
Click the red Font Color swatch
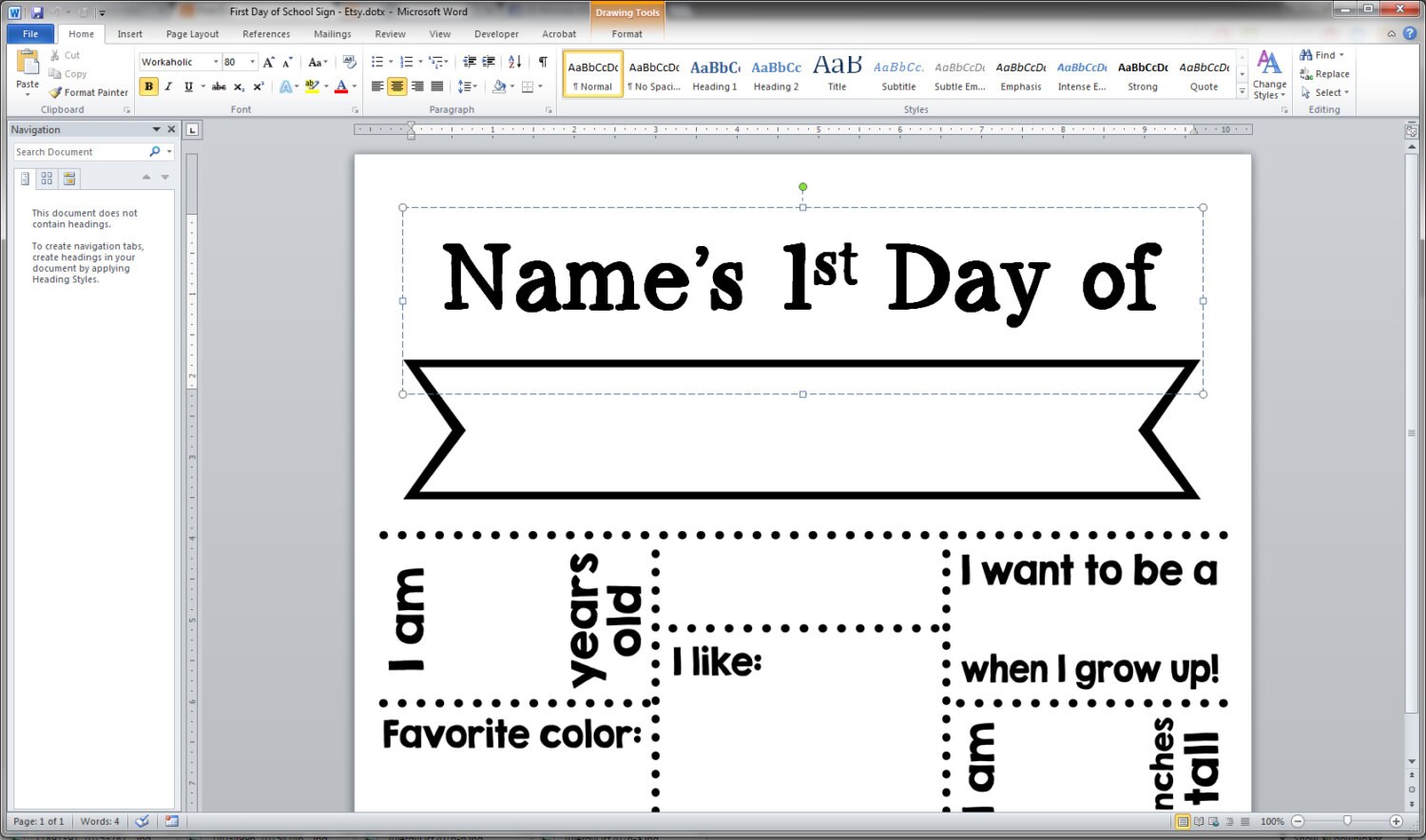pos(341,86)
